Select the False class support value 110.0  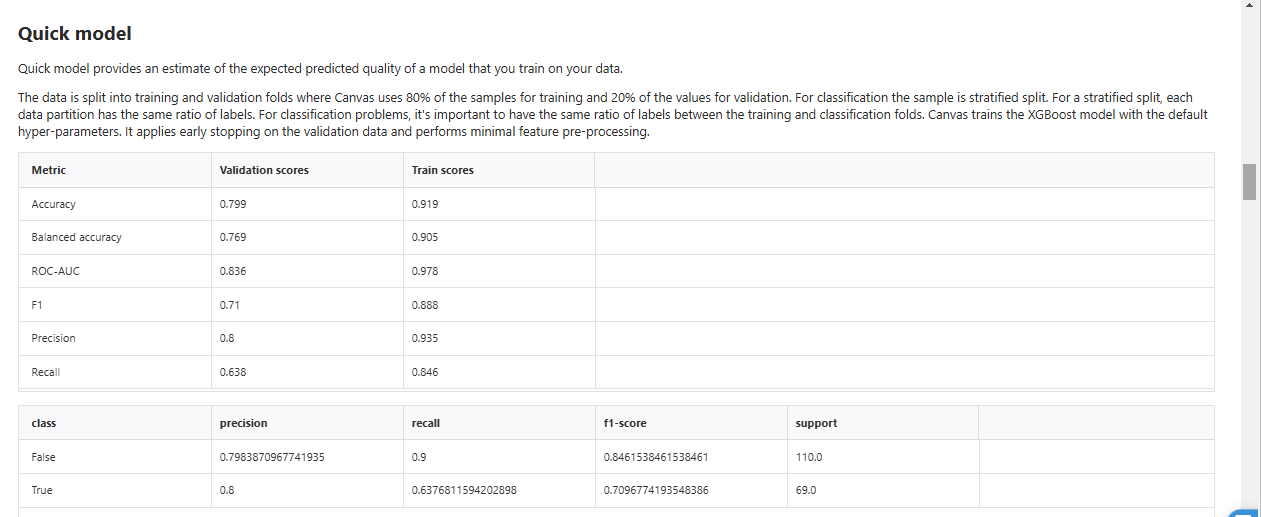(x=809, y=457)
